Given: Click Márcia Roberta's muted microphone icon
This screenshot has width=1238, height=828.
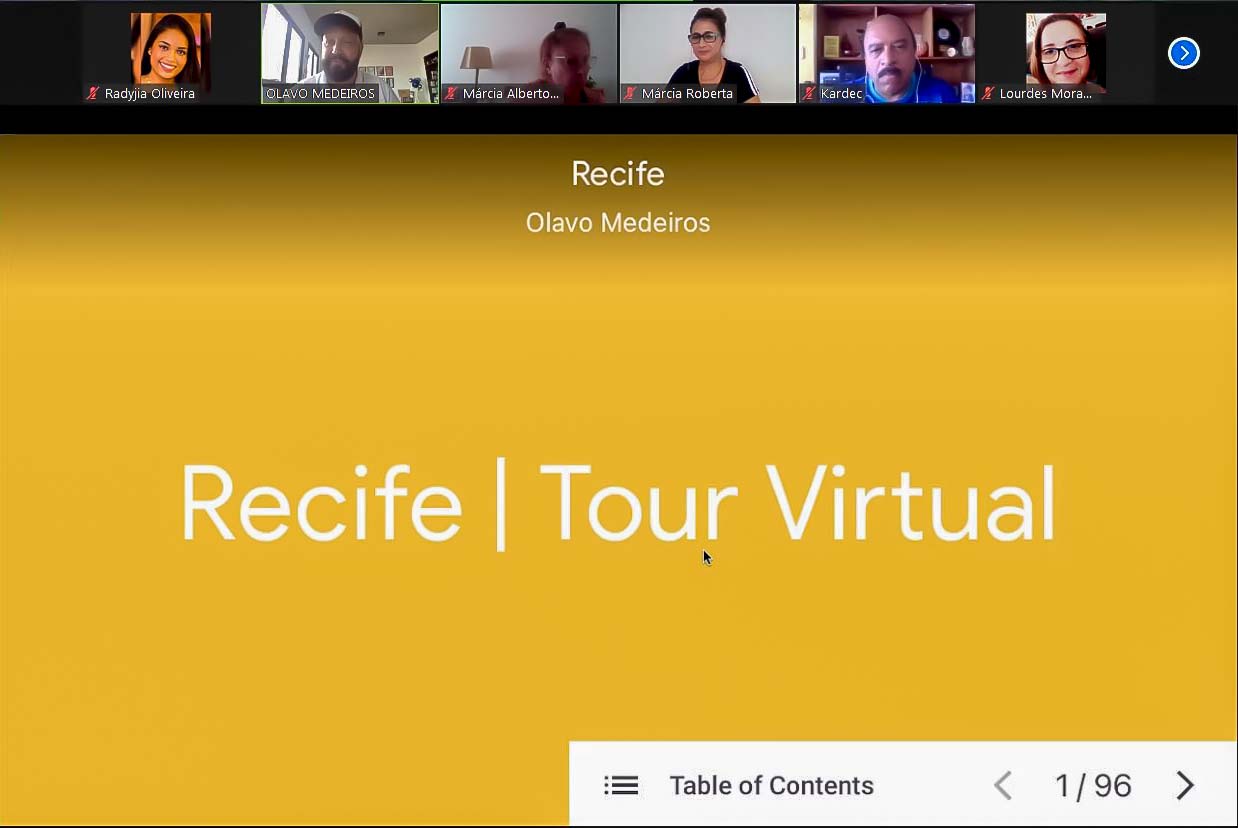Looking at the screenshot, I should [631, 94].
